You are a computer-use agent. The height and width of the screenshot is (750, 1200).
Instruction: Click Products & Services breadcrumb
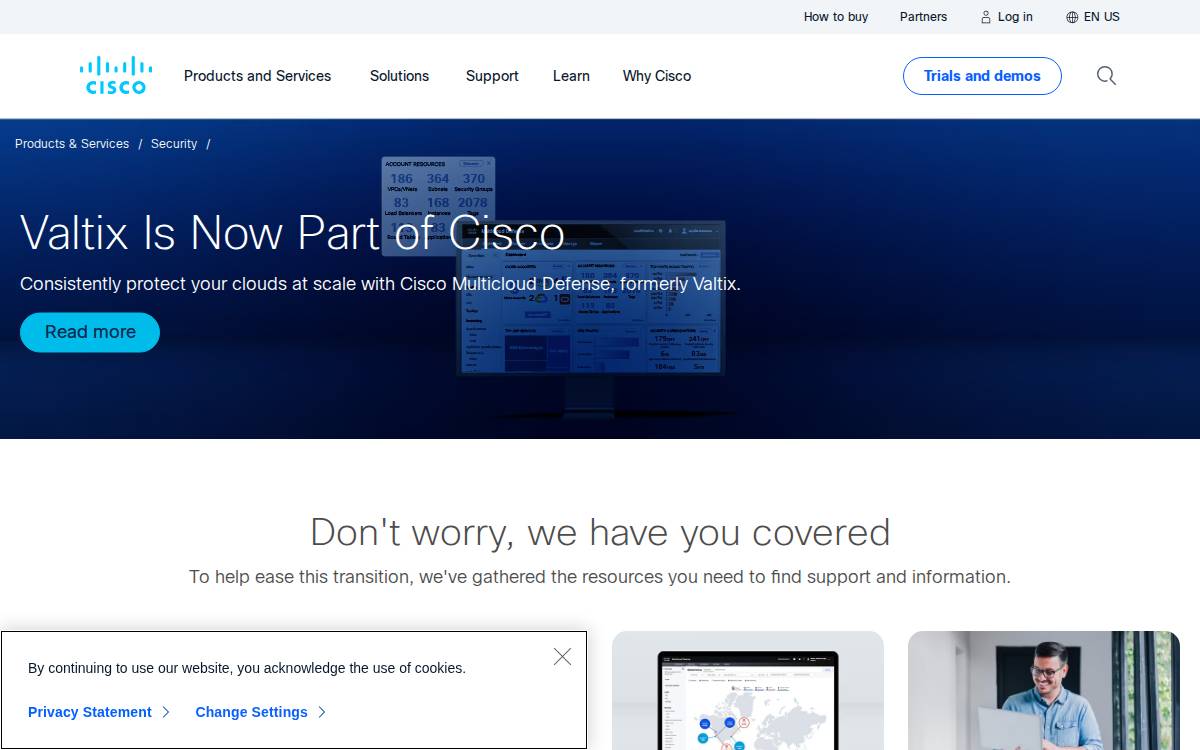click(72, 144)
